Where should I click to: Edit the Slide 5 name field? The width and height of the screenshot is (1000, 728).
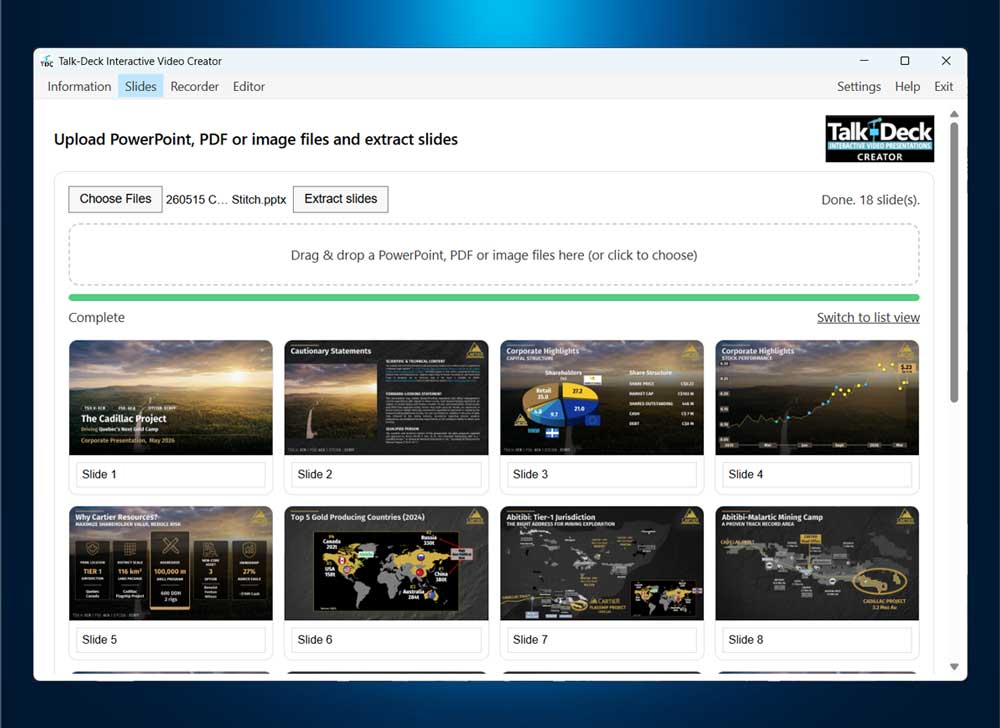(x=171, y=639)
